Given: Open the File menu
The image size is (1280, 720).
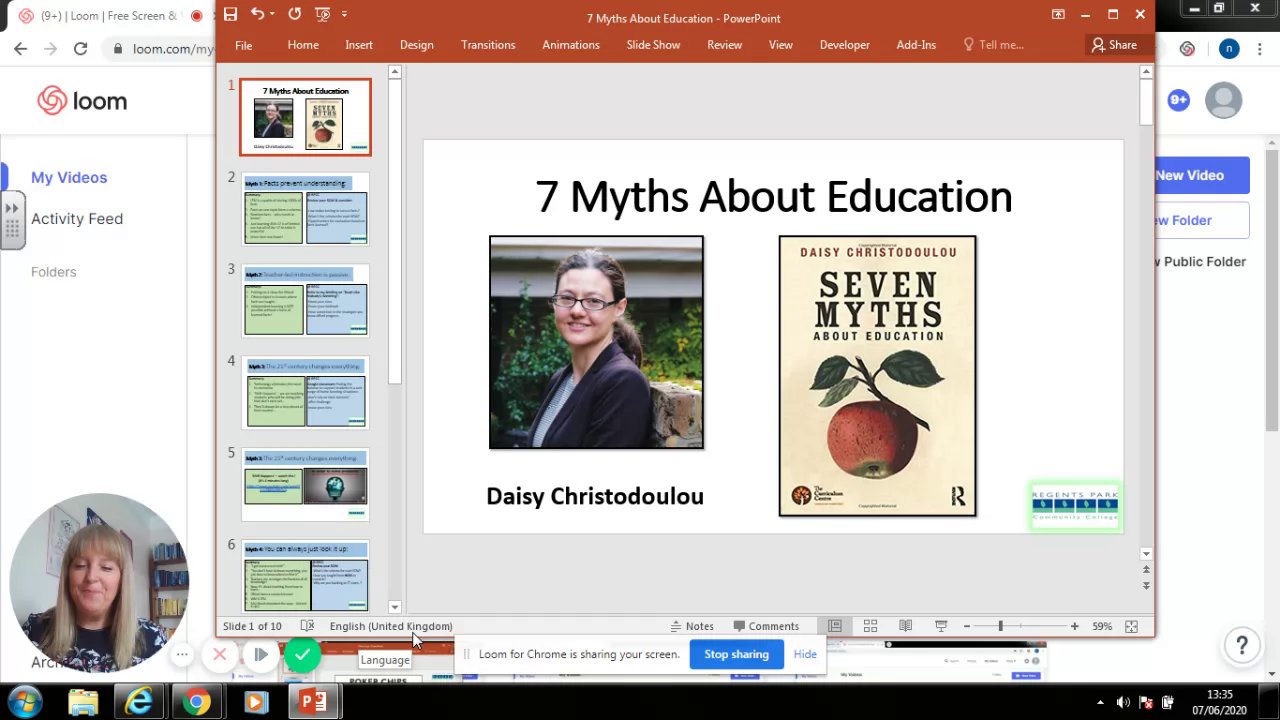Looking at the screenshot, I should click(243, 45).
